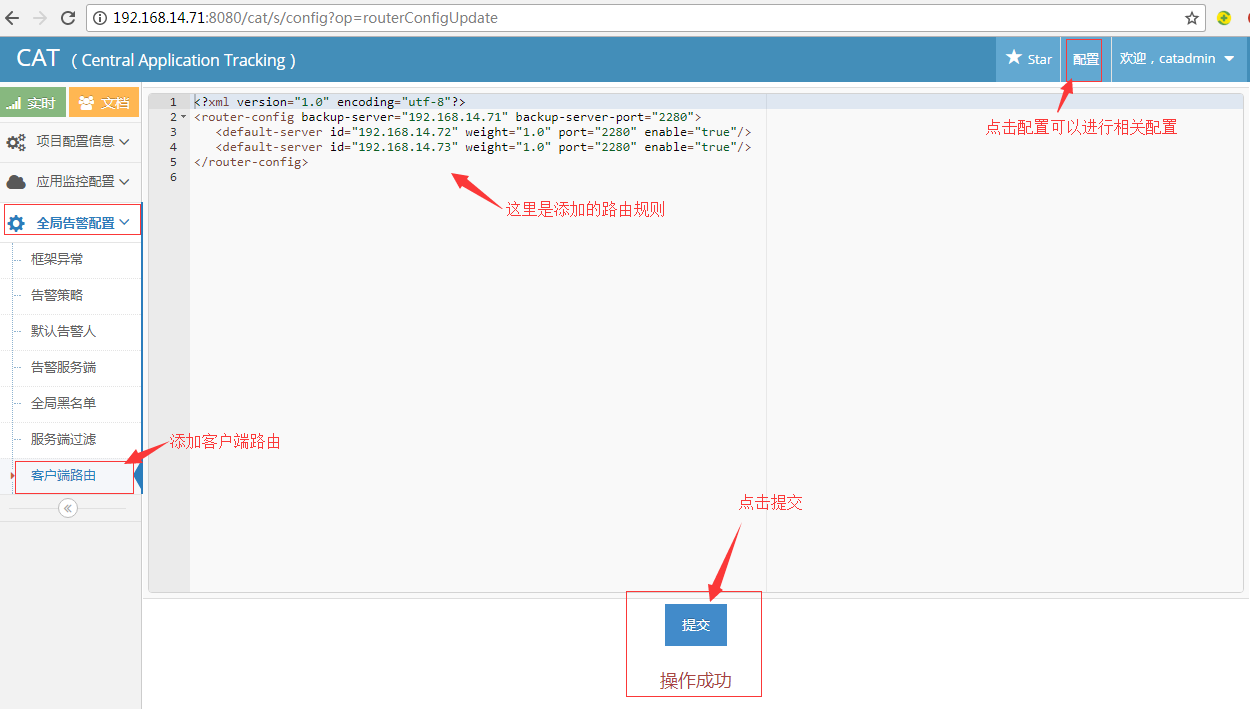Click the browser back arrow
This screenshot has height=709, width=1250.
[13, 18]
